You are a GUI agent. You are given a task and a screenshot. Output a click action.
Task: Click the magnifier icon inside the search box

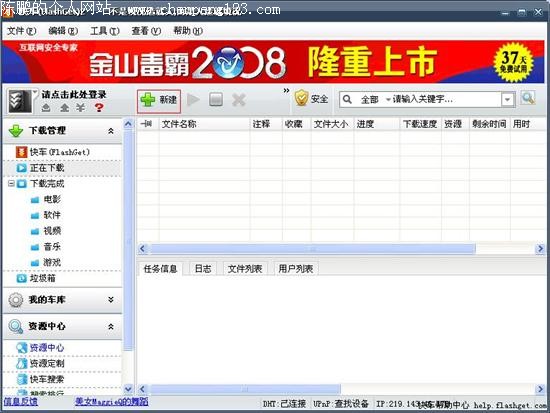click(347, 100)
